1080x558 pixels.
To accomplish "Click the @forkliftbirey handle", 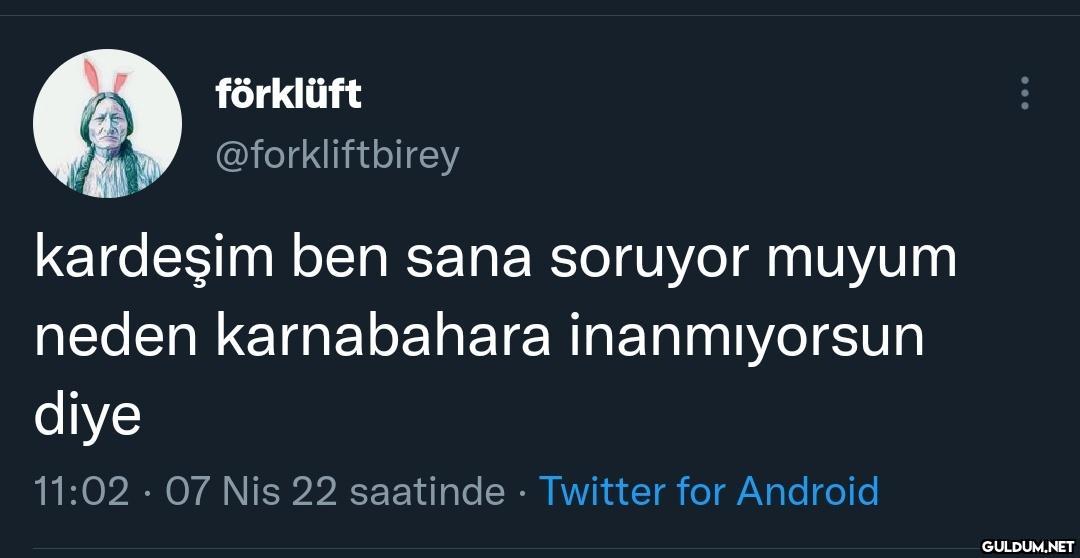I will tap(337, 155).
